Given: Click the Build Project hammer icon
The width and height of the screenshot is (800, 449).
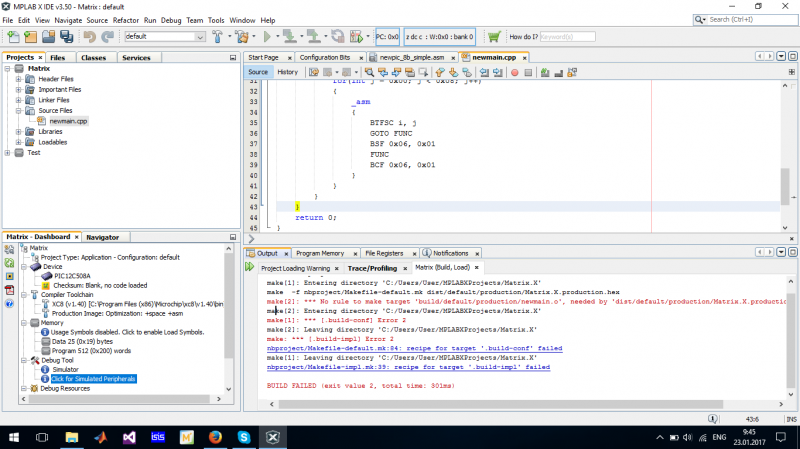Looking at the screenshot, I should [218, 37].
